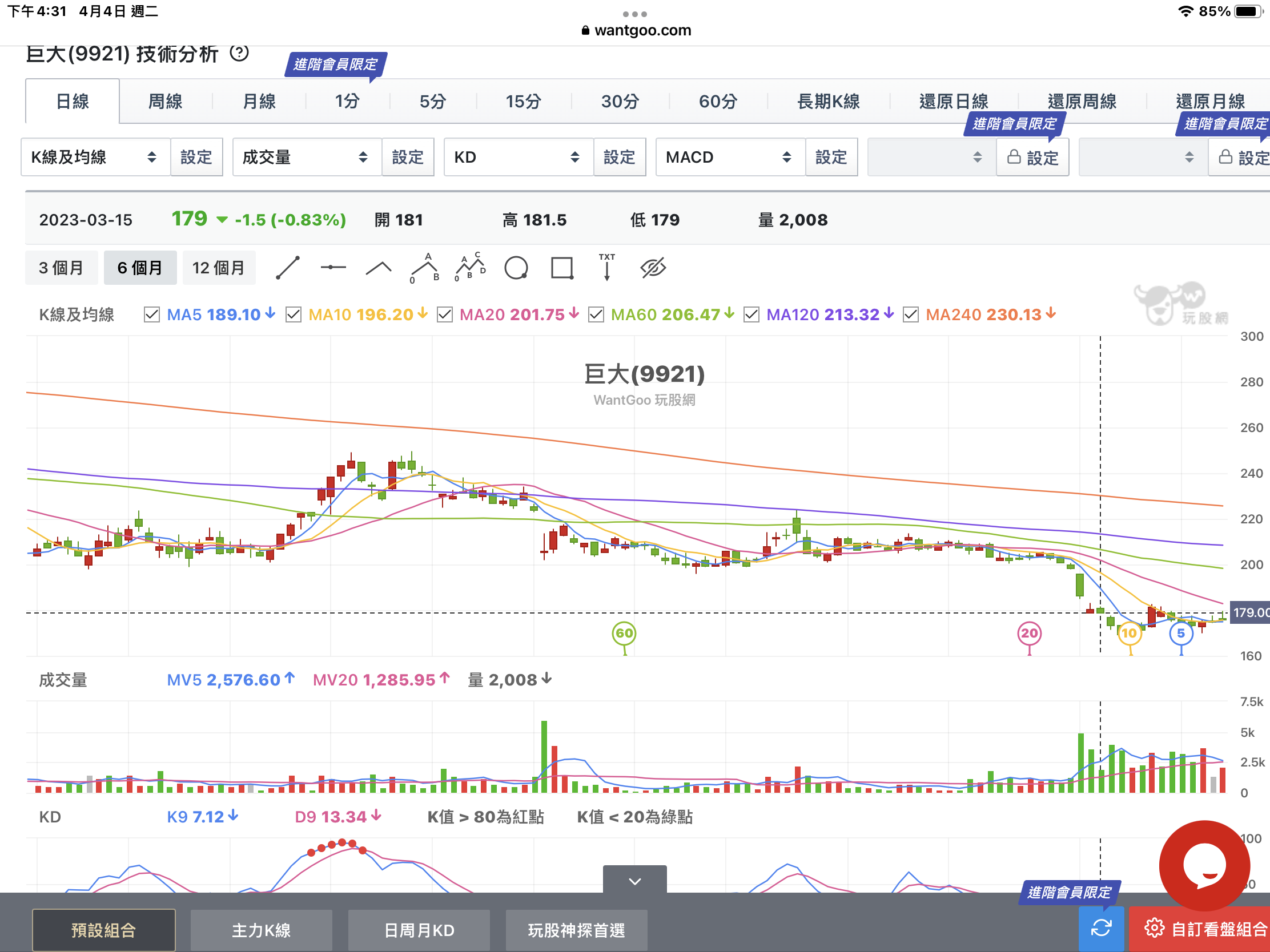Select the circle drawing tool
Image resolution: width=1270 pixels, height=952 pixels.
(516, 268)
